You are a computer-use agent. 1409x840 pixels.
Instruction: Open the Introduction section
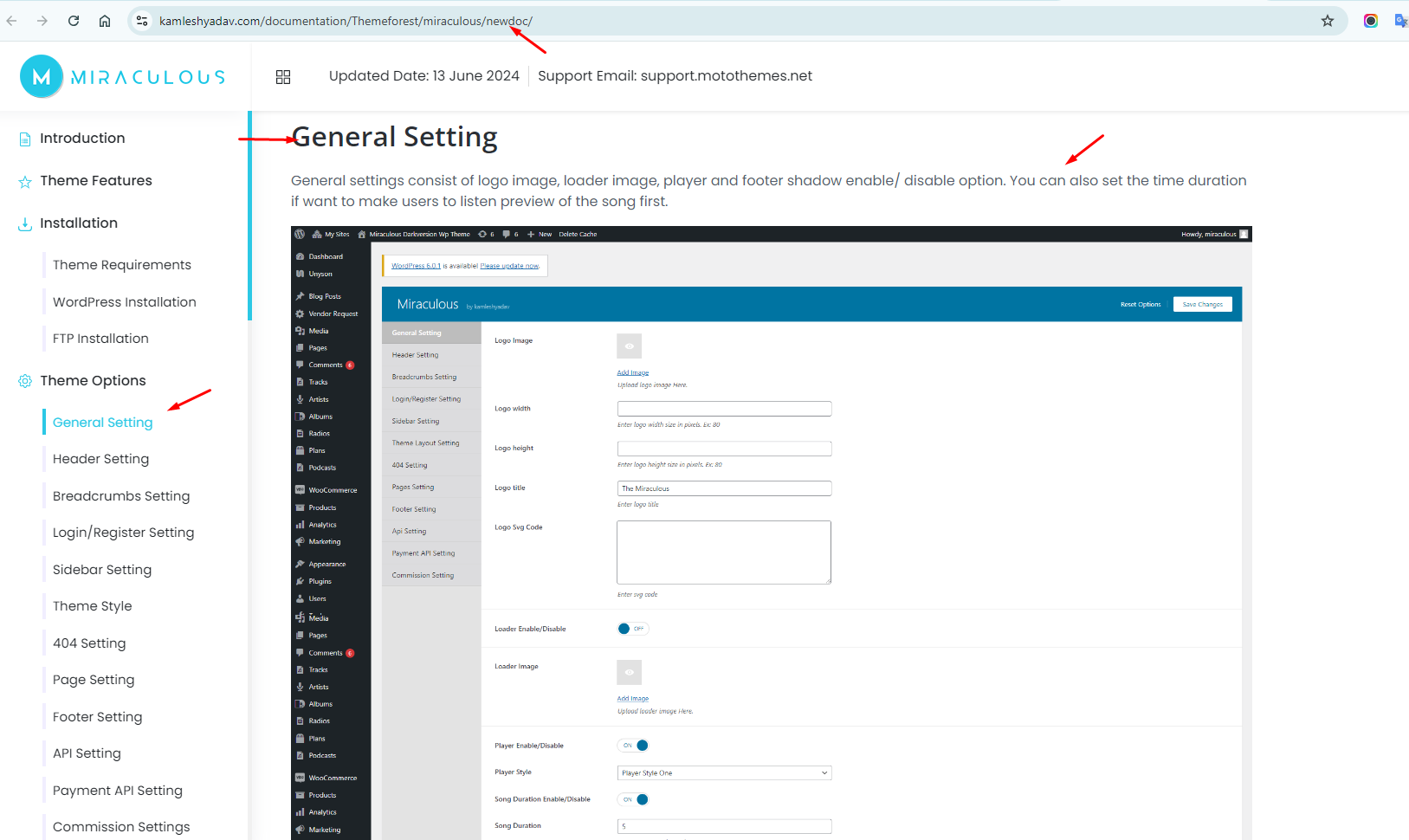[x=82, y=139]
